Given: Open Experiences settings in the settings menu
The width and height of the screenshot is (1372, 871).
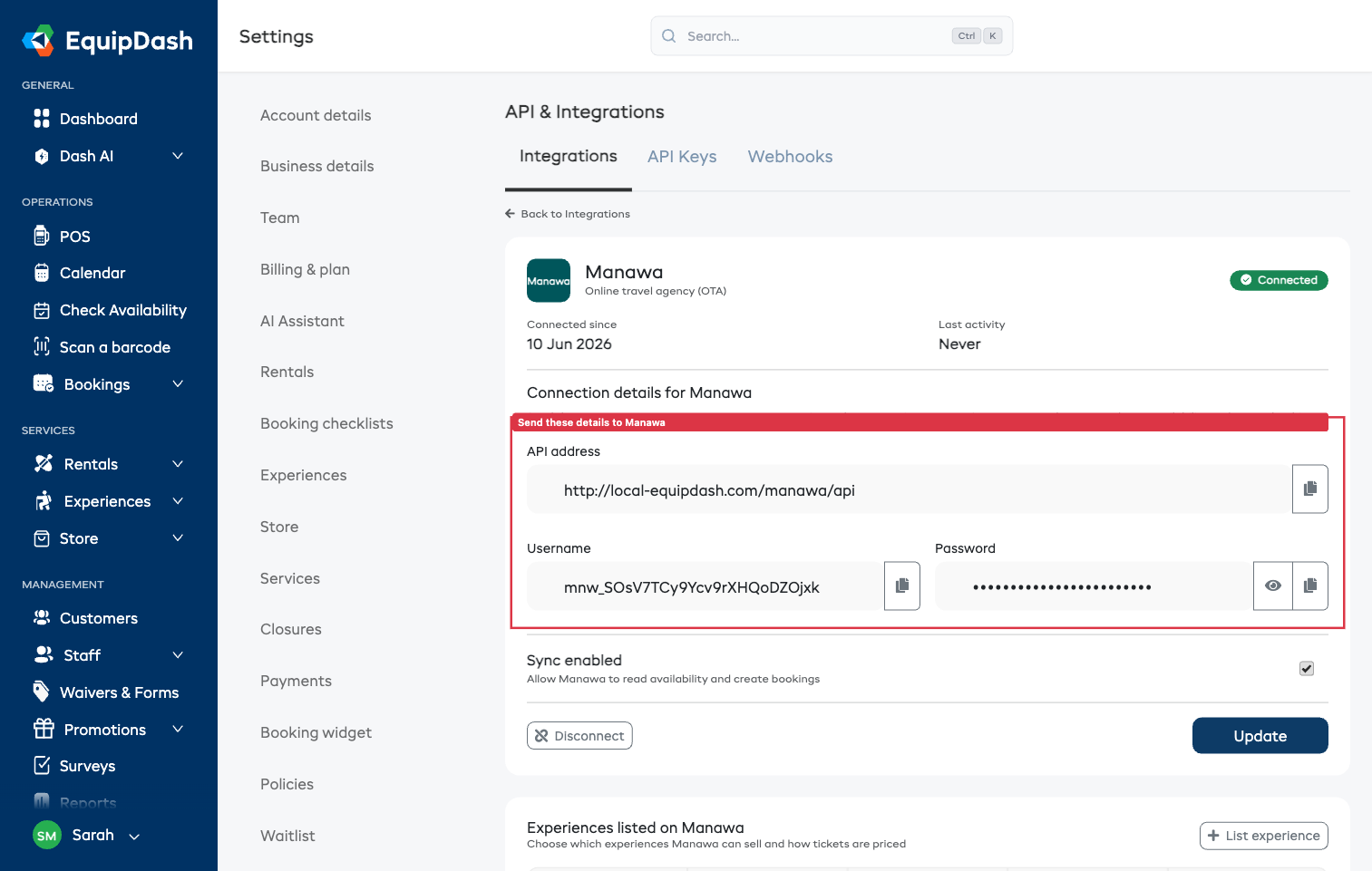Looking at the screenshot, I should pyautogui.click(x=303, y=475).
